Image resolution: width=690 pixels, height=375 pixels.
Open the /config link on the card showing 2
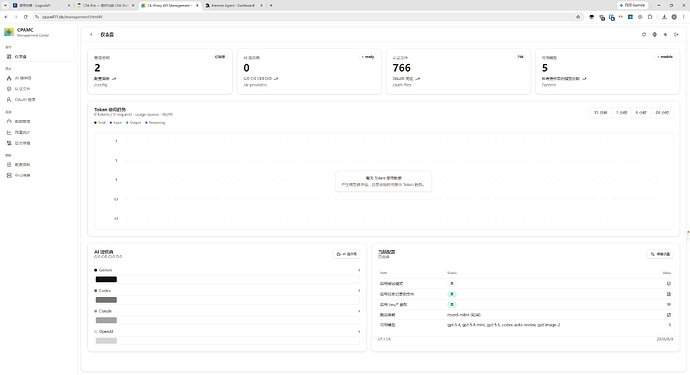[x=101, y=85]
